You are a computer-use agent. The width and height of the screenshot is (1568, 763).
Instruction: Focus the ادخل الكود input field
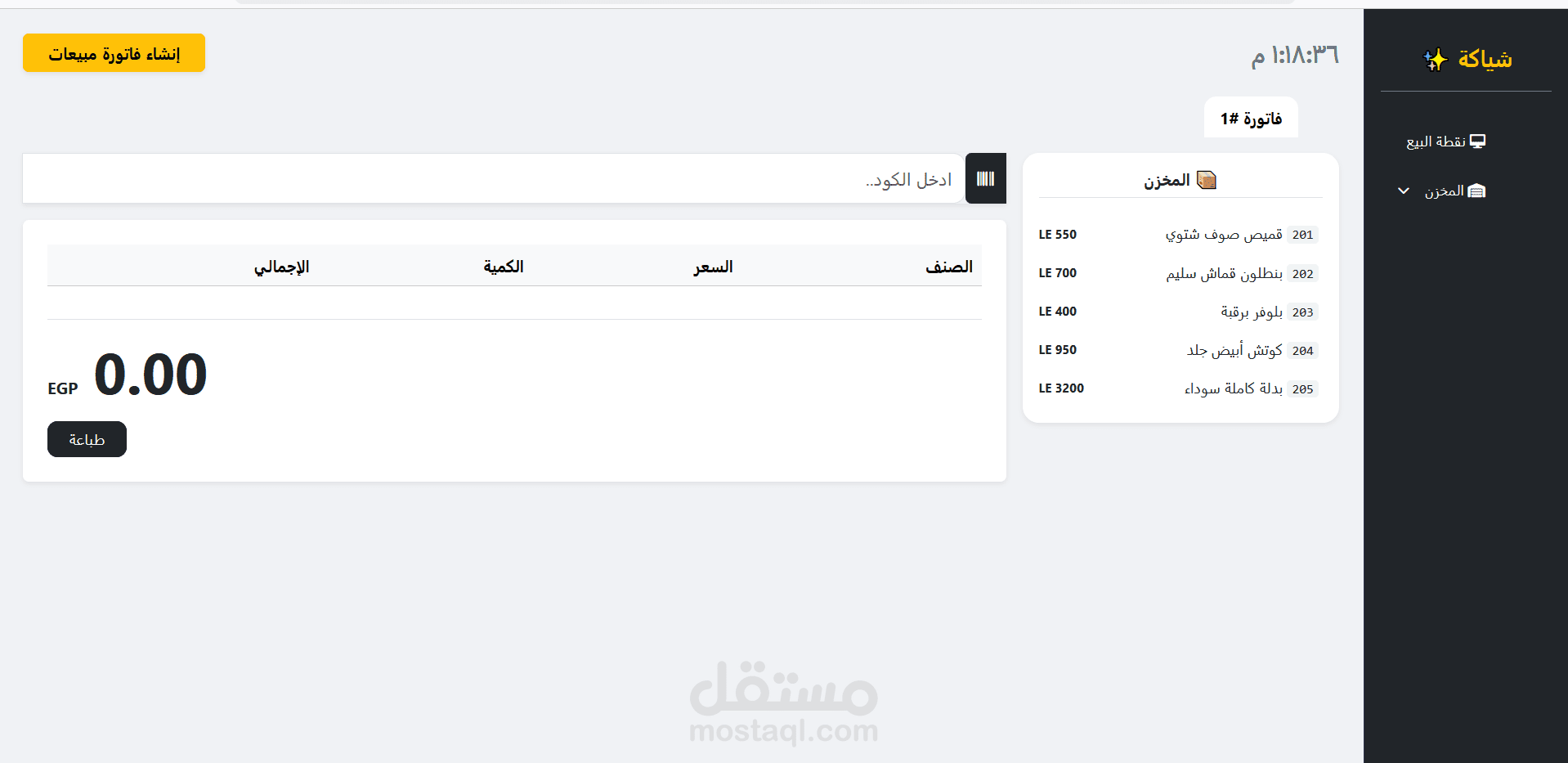tap(494, 178)
